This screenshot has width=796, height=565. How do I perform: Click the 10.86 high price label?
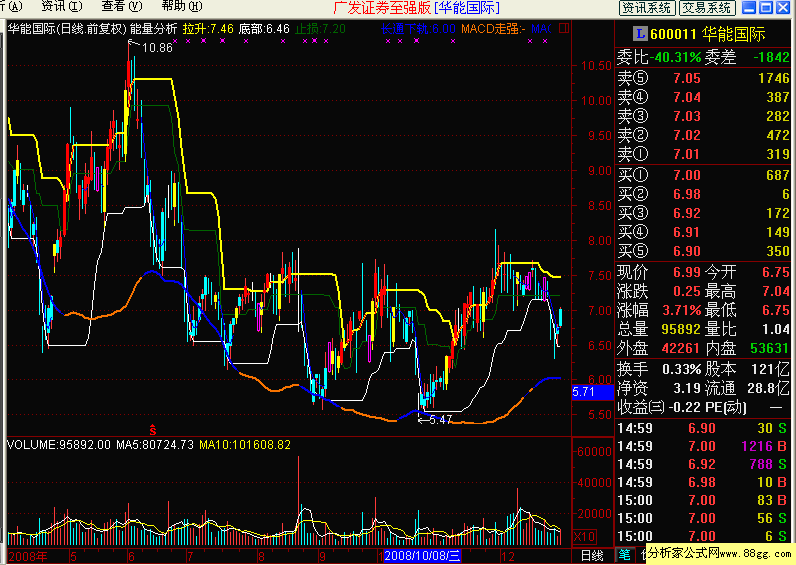(157, 48)
